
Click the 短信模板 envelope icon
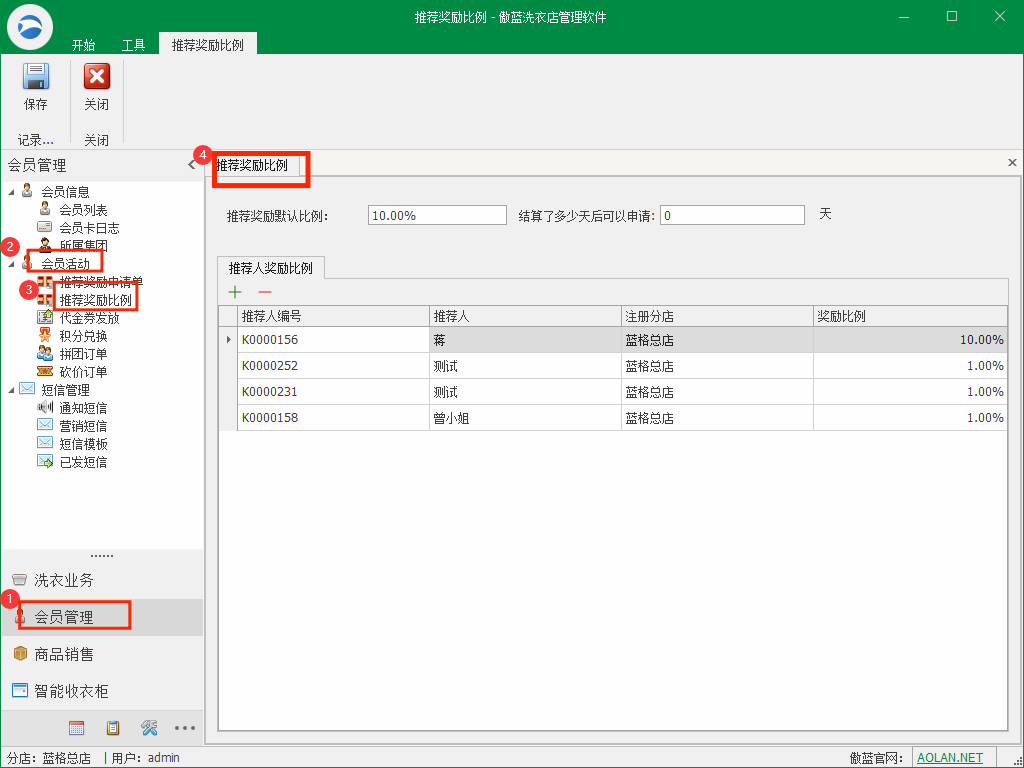pyautogui.click(x=45, y=443)
